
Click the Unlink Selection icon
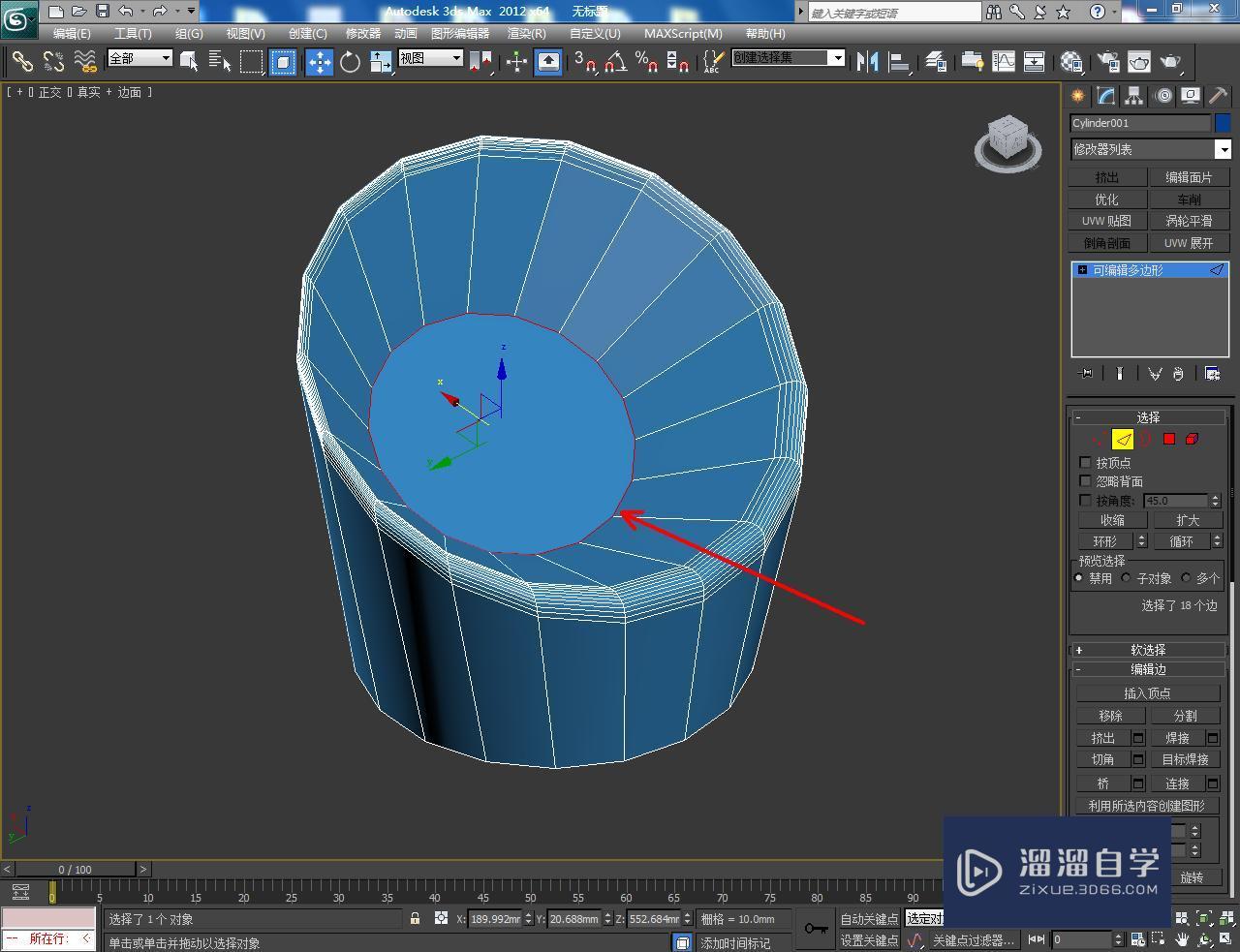(x=54, y=62)
